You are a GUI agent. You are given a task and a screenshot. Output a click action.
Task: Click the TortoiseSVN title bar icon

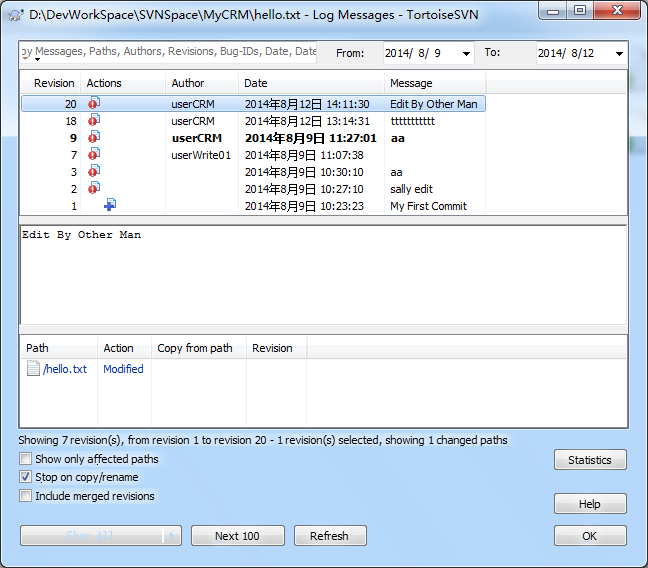pos(16,15)
